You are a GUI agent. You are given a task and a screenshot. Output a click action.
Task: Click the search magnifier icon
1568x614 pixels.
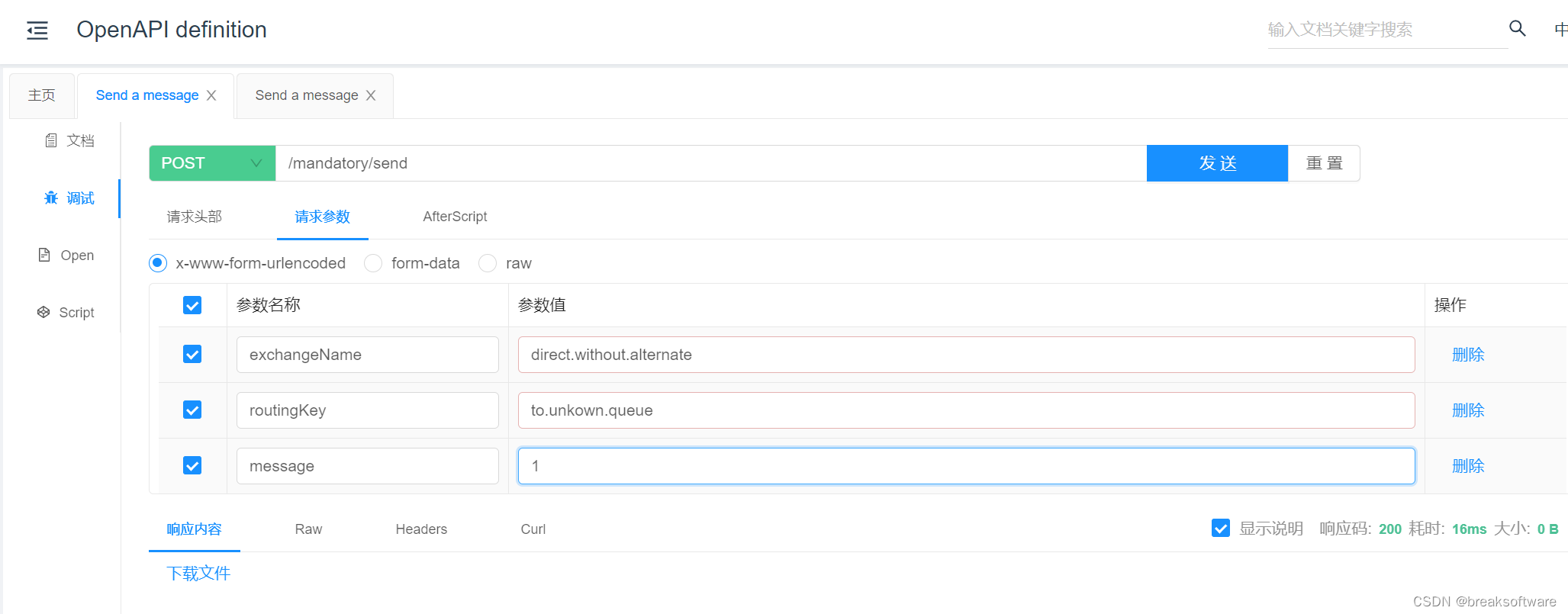[x=1517, y=28]
